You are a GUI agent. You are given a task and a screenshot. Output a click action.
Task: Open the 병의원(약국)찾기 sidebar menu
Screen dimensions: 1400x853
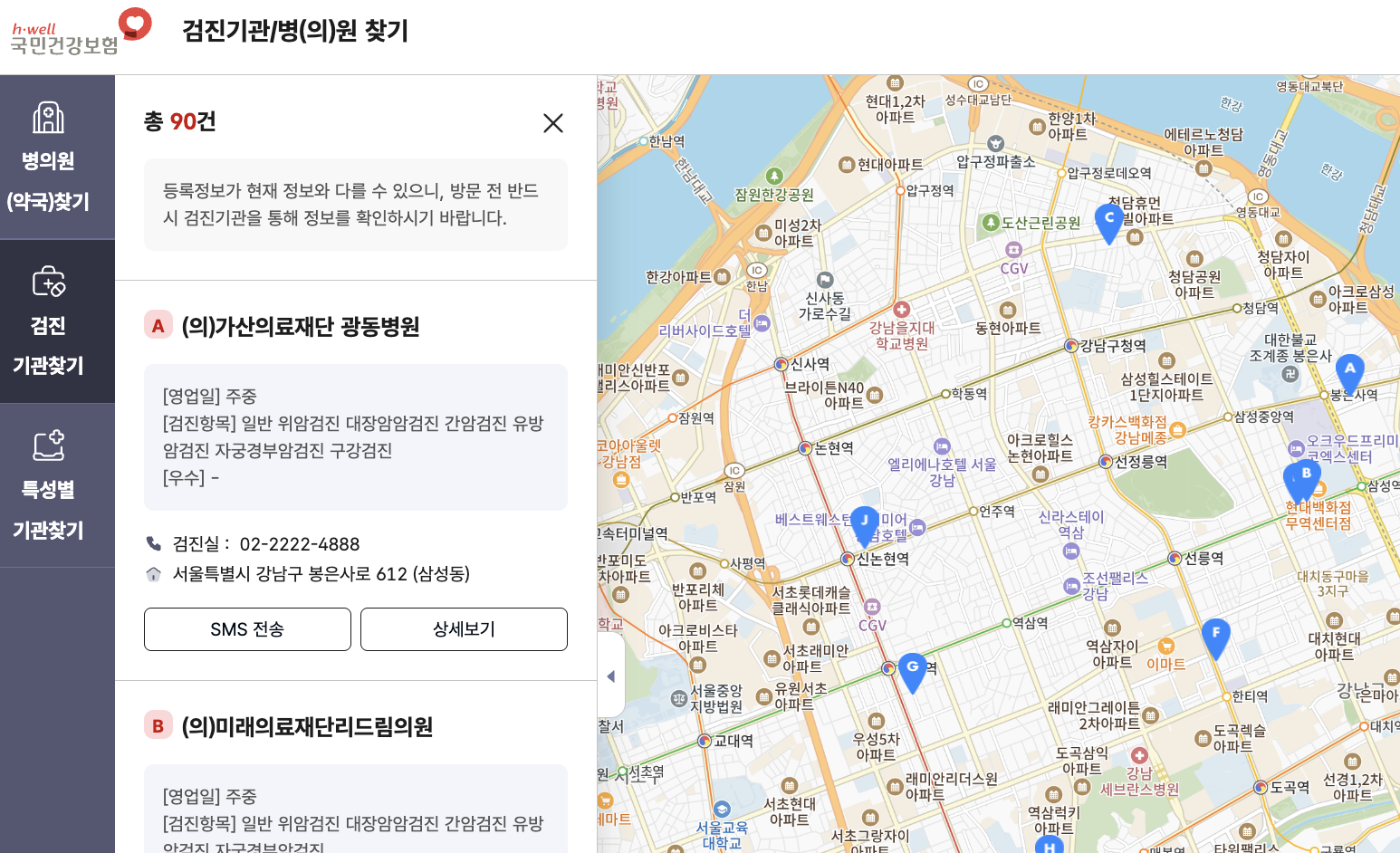(57, 157)
